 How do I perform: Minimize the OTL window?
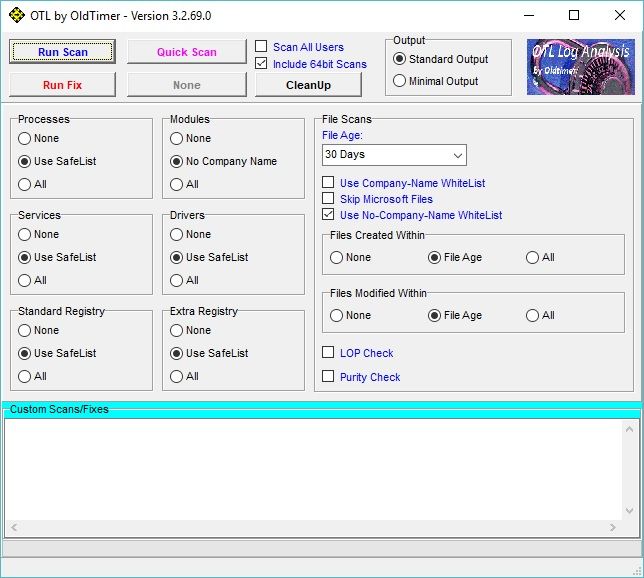point(529,16)
